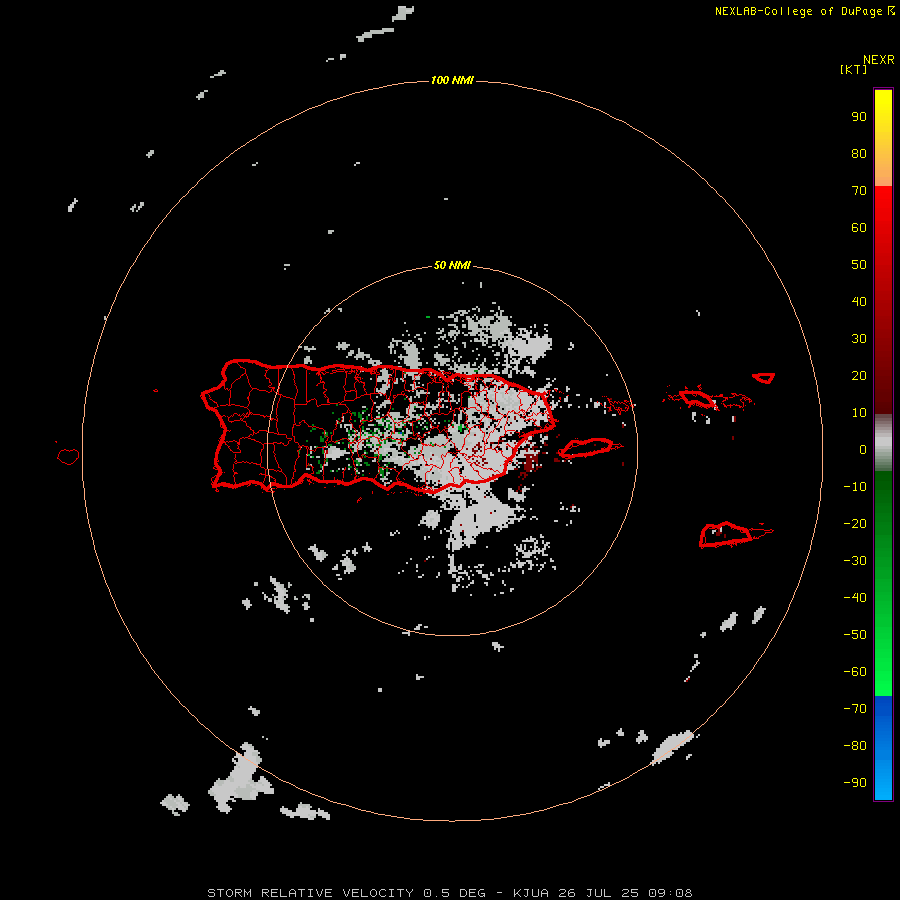
Task: Click the NEXLAB-College of DuPage credit text
Action: (804, 11)
